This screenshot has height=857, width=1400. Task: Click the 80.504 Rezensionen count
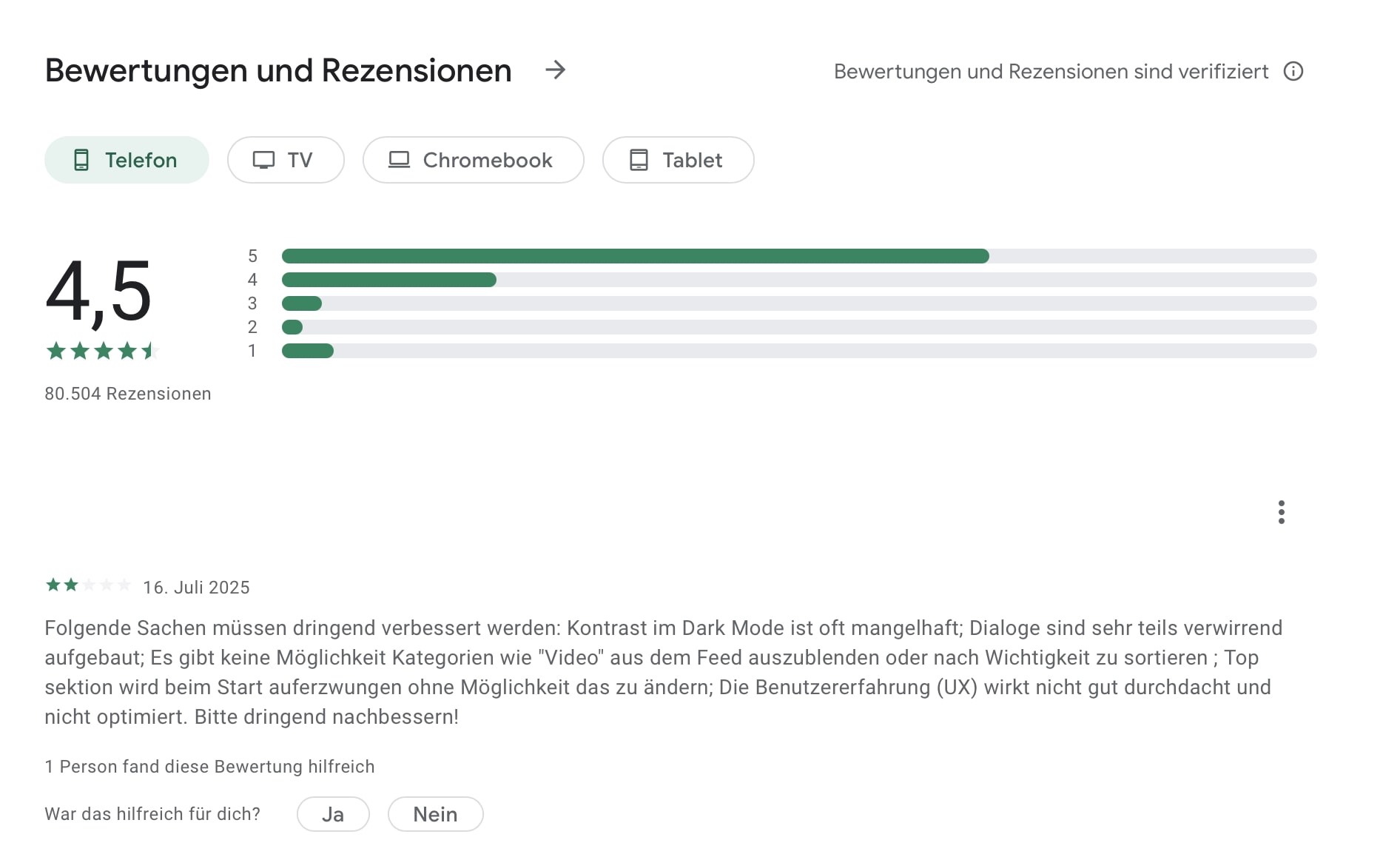point(128,394)
